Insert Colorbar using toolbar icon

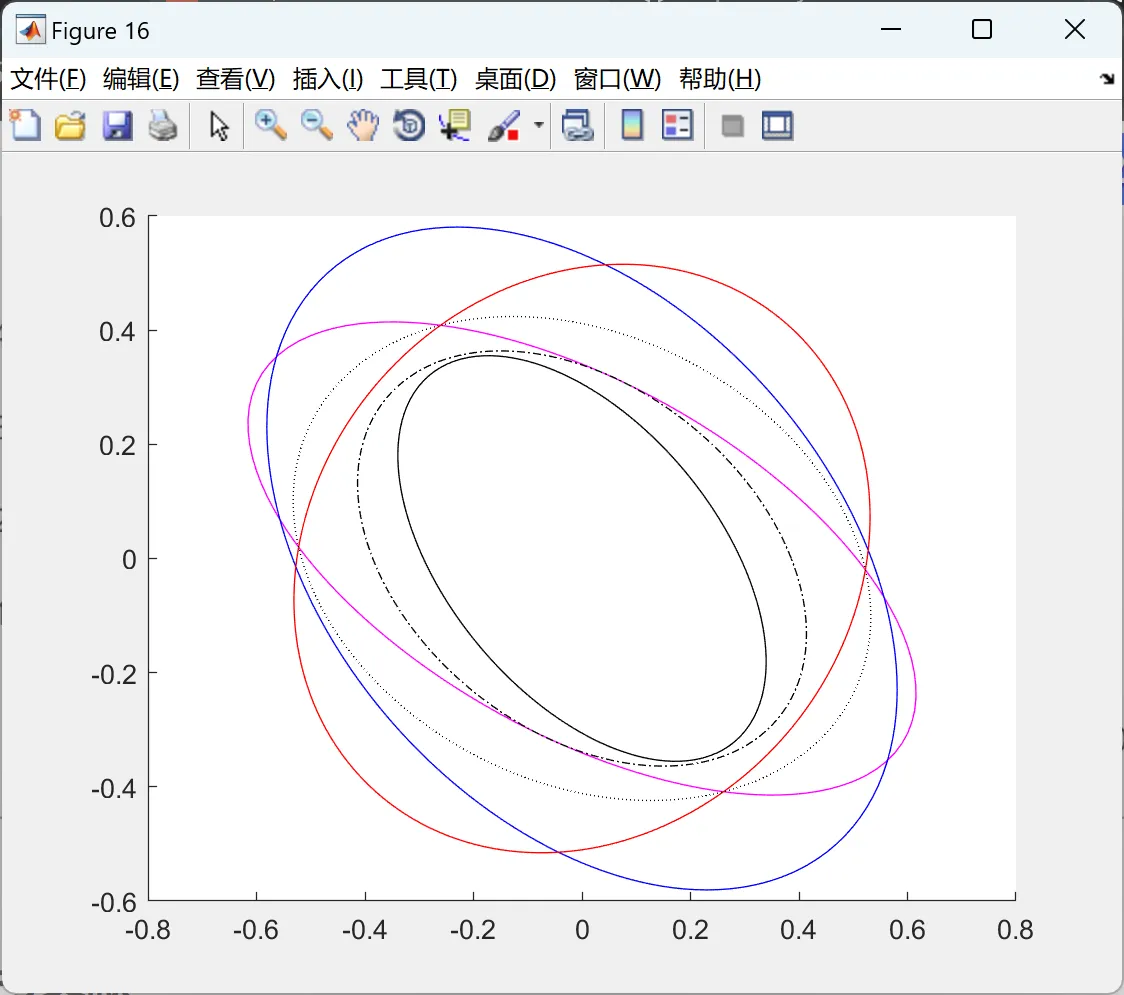[x=632, y=125]
